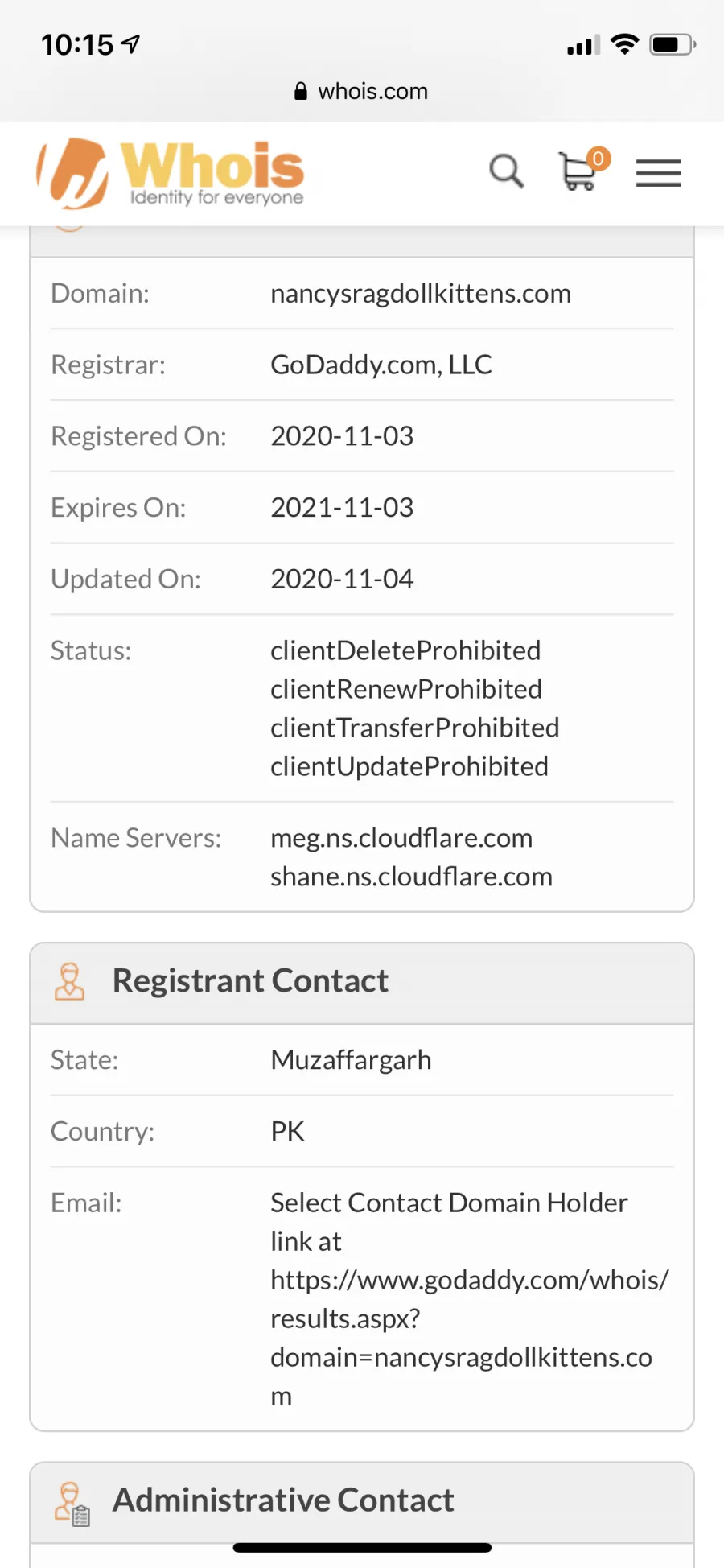Tap the Whois logo
Image resolution: width=724 pixels, height=1568 pixels.
click(x=171, y=172)
